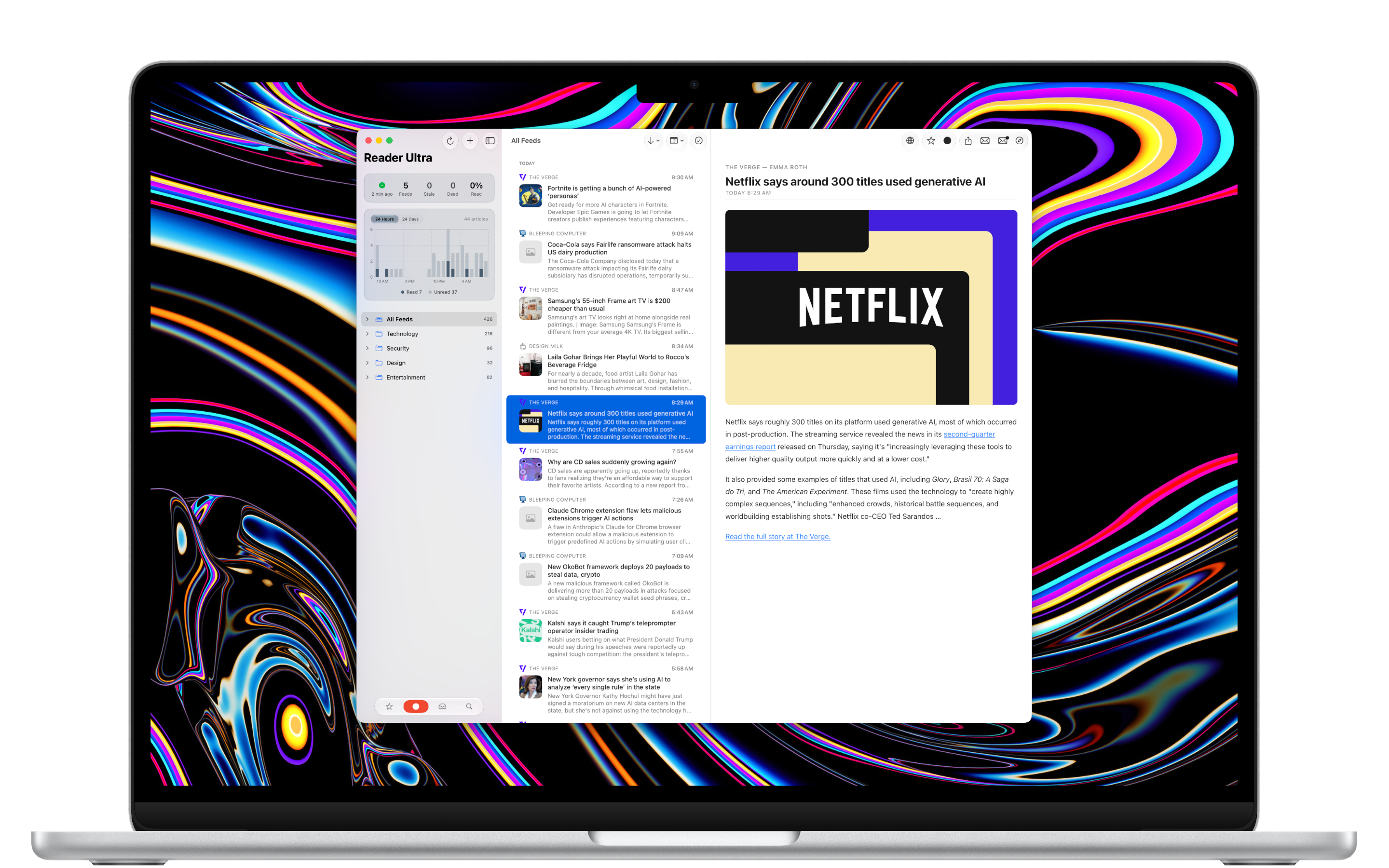Open the Kalshi insider trading article
Screen dimensions: 1389x868
pos(606,633)
